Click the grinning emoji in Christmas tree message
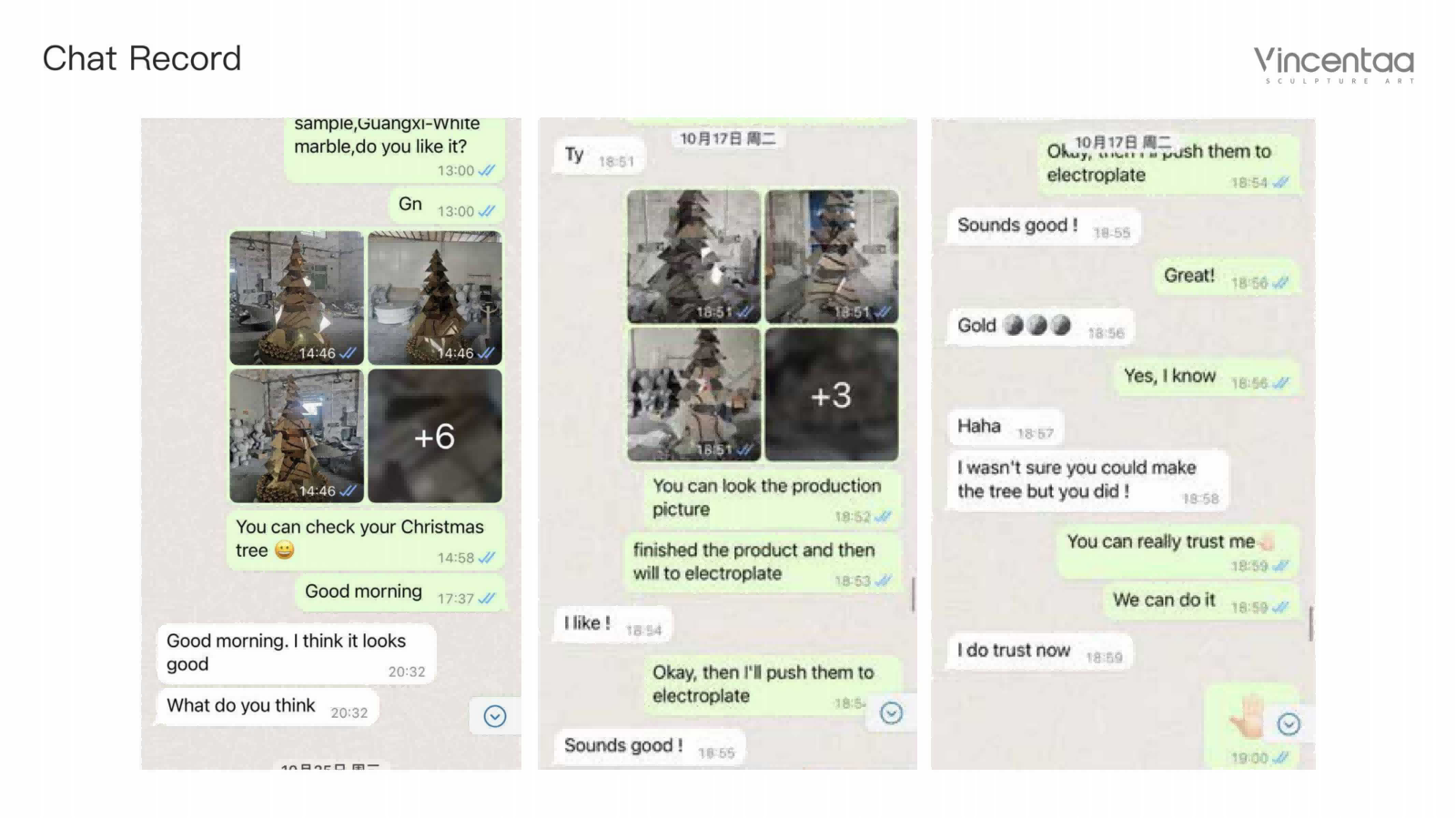Viewport: 1456px width, 818px height. coord(285,550)
